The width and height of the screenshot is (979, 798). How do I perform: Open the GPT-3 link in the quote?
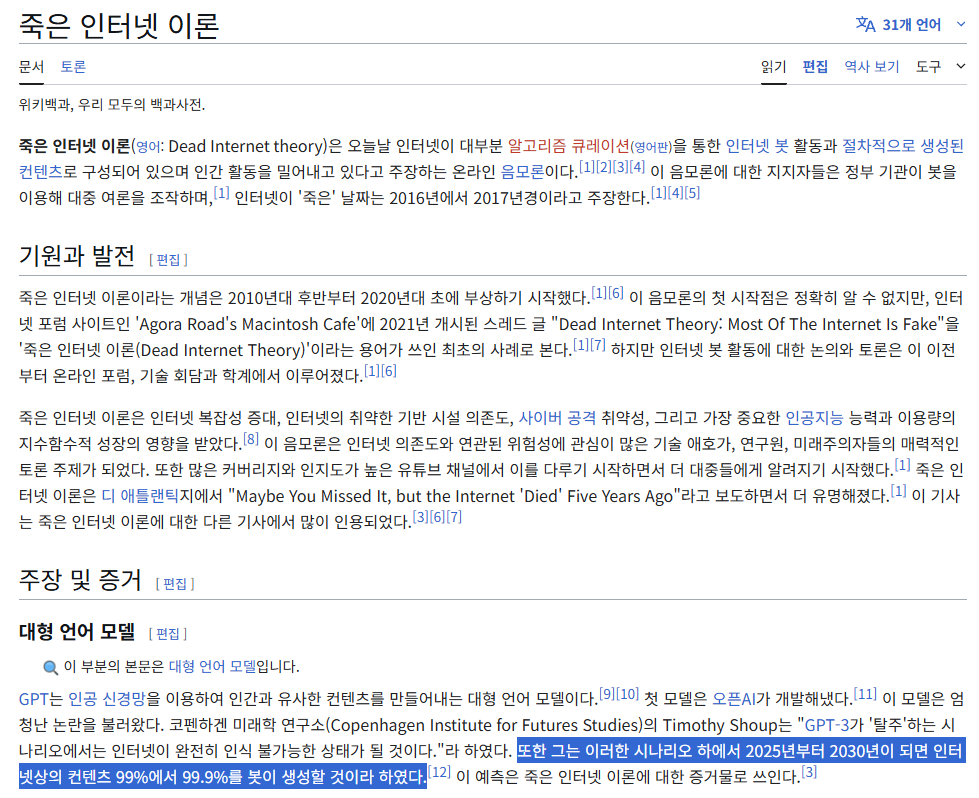point(827,725)
